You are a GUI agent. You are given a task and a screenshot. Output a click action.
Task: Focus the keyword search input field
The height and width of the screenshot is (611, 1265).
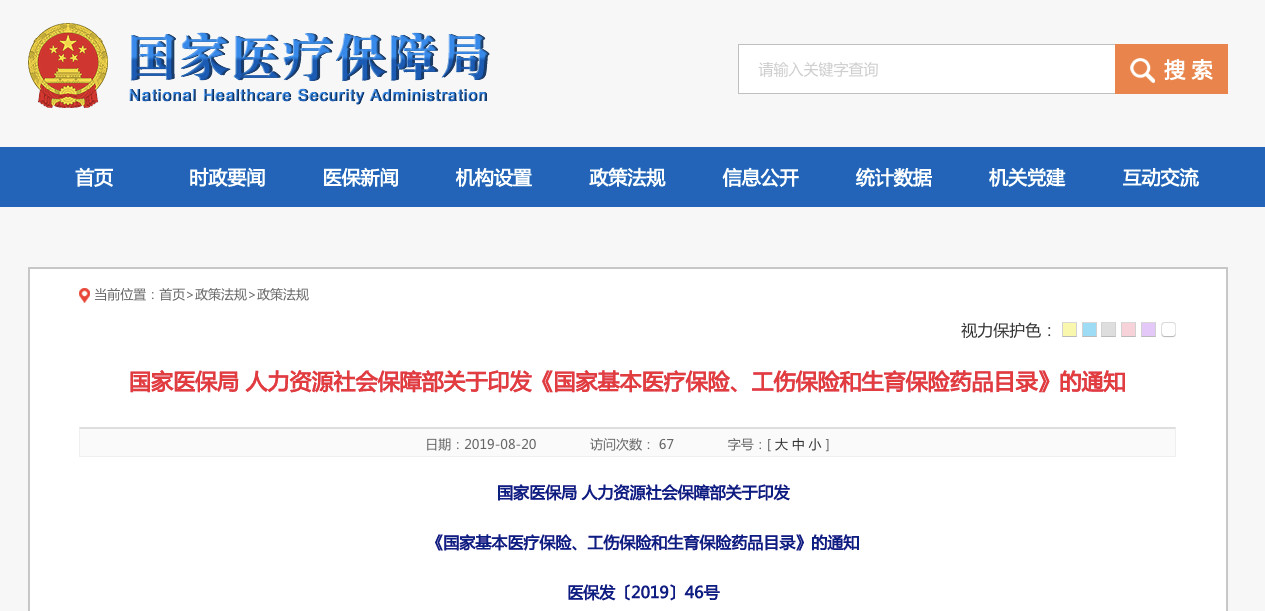tap(926, 69)
